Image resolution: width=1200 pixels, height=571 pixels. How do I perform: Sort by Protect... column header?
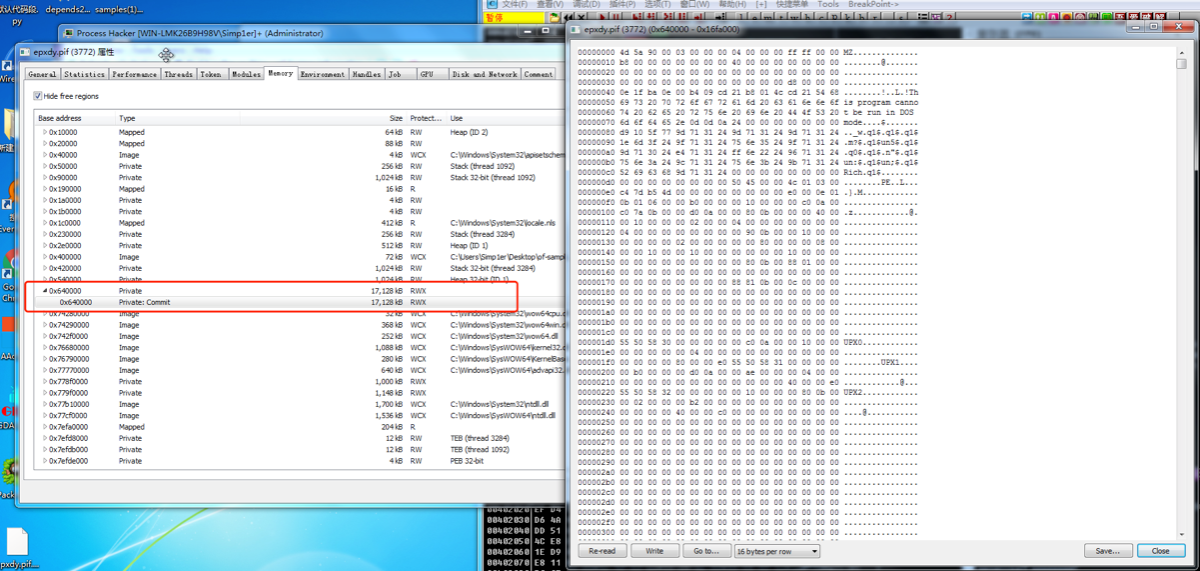(427, 118)
